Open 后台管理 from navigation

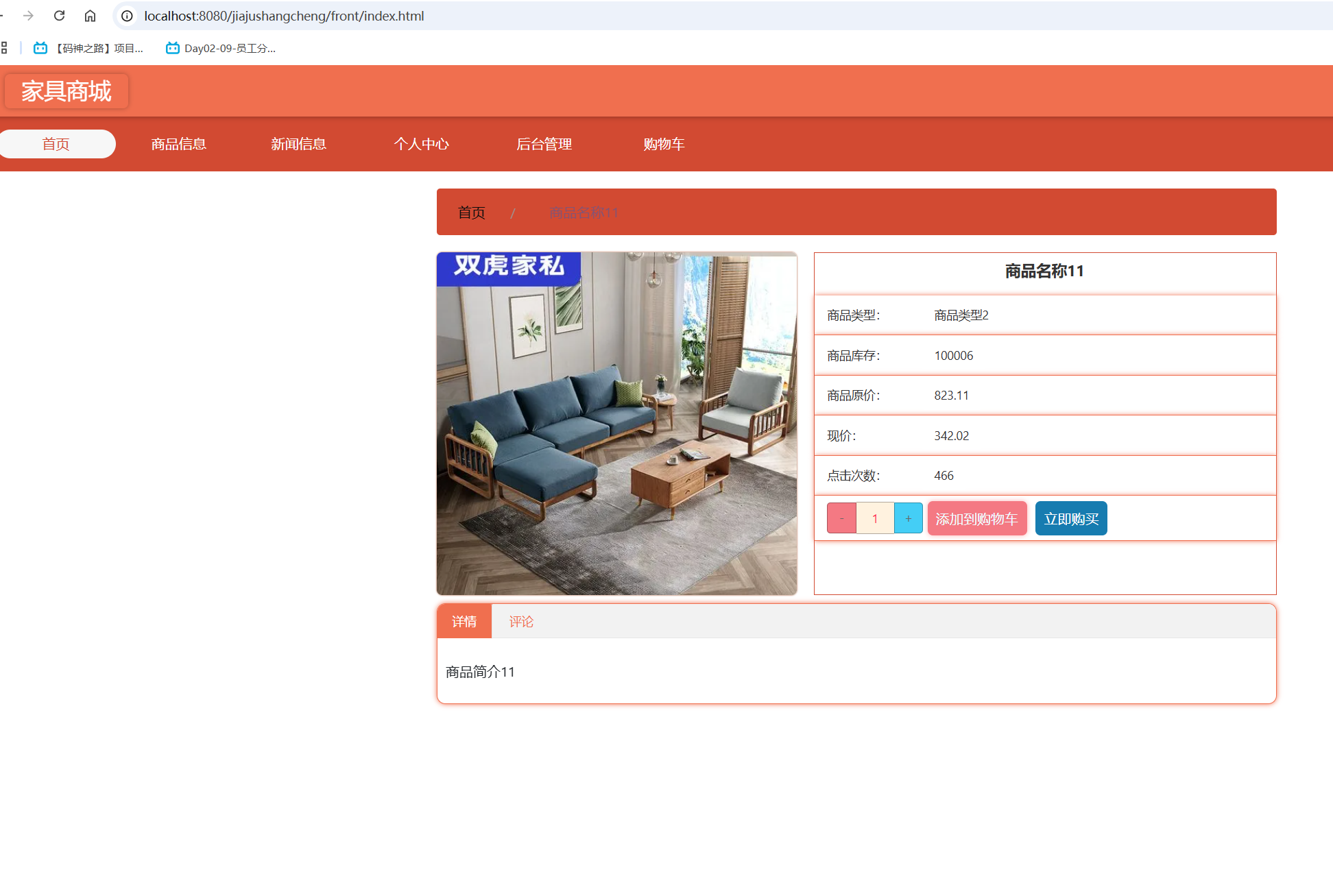pyautogui.click(x=544, y=144)
